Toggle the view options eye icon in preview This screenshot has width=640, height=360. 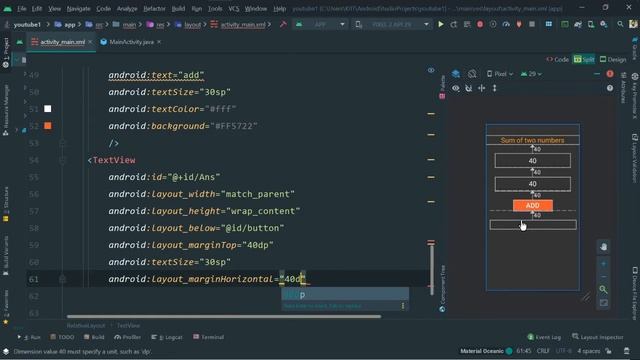456,88
